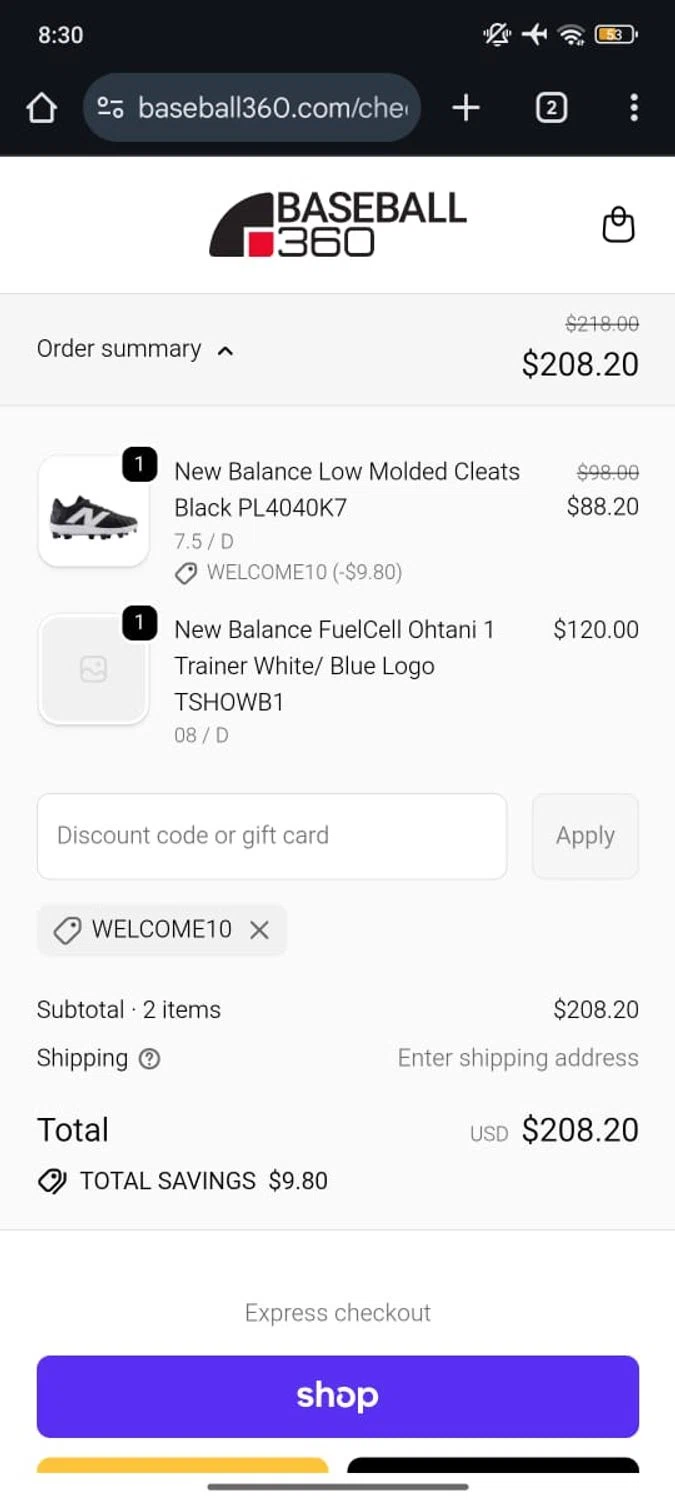This screenshot has width=675, height=1500.
Task: Open a new browser tab
Action: pyautogui.click(x=466, y=108)
